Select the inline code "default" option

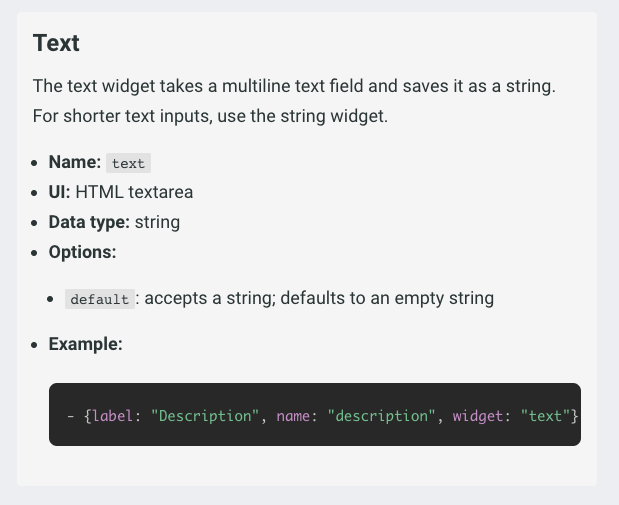pyautogui.click(x=99, y=299)
